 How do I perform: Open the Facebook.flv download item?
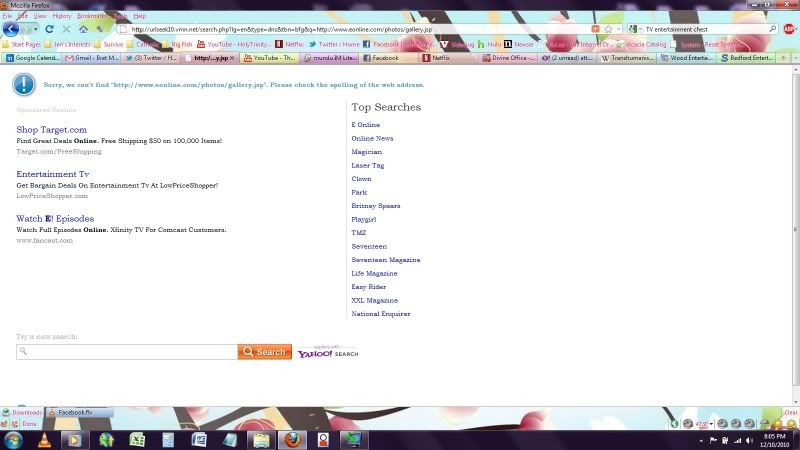click(x=79, y=412)
